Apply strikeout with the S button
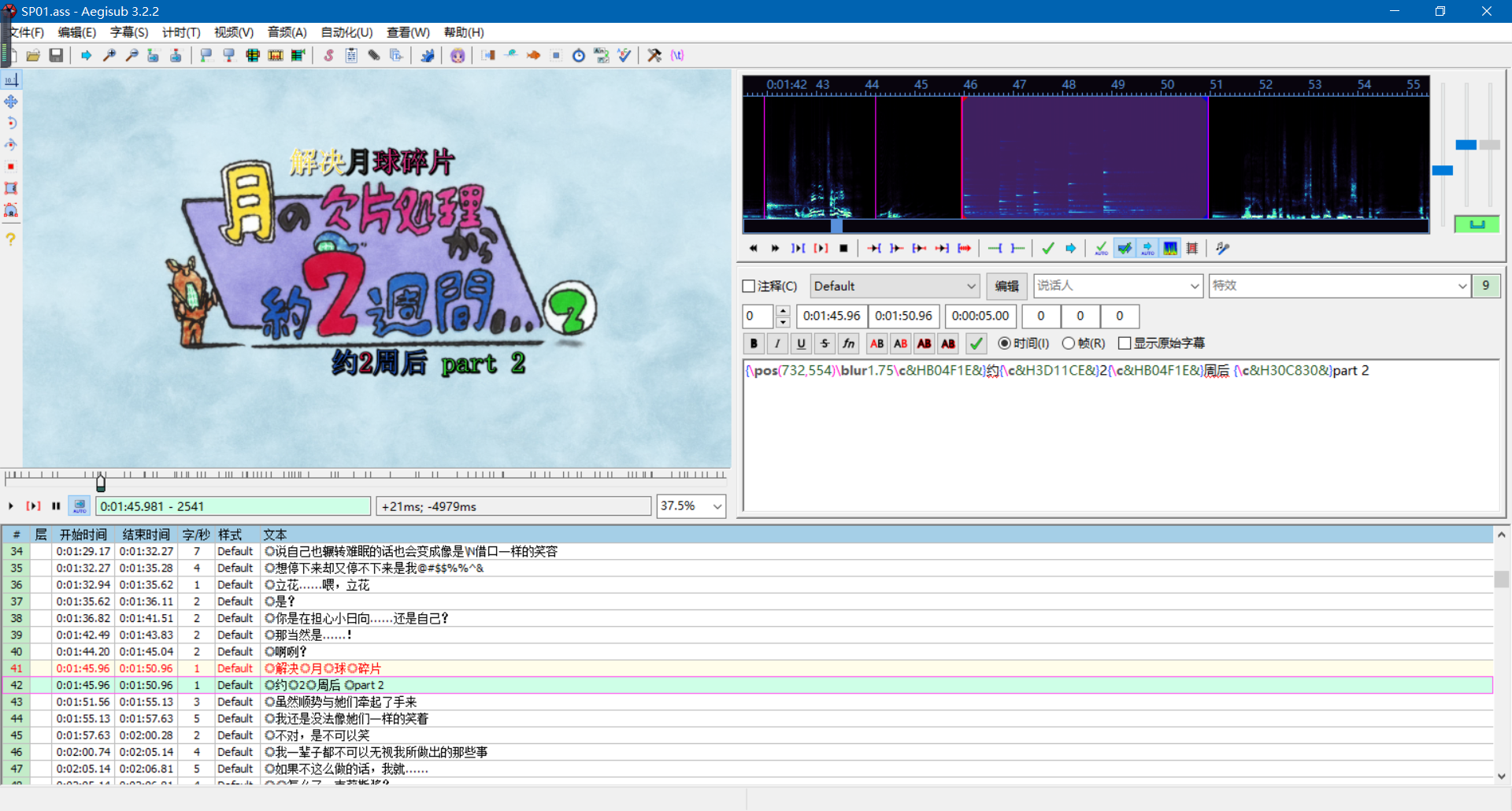Viewport: 1512px width, 811px height. [825, 343]
